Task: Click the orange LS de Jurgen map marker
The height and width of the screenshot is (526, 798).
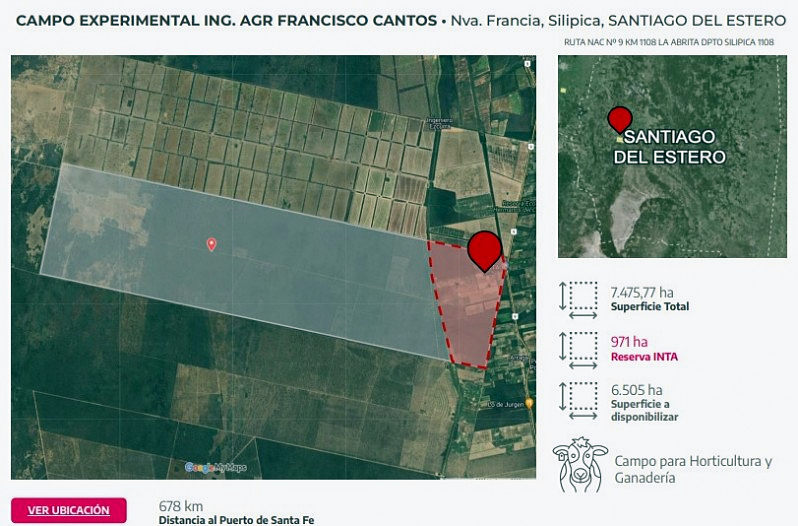Action: click(529, 403)
